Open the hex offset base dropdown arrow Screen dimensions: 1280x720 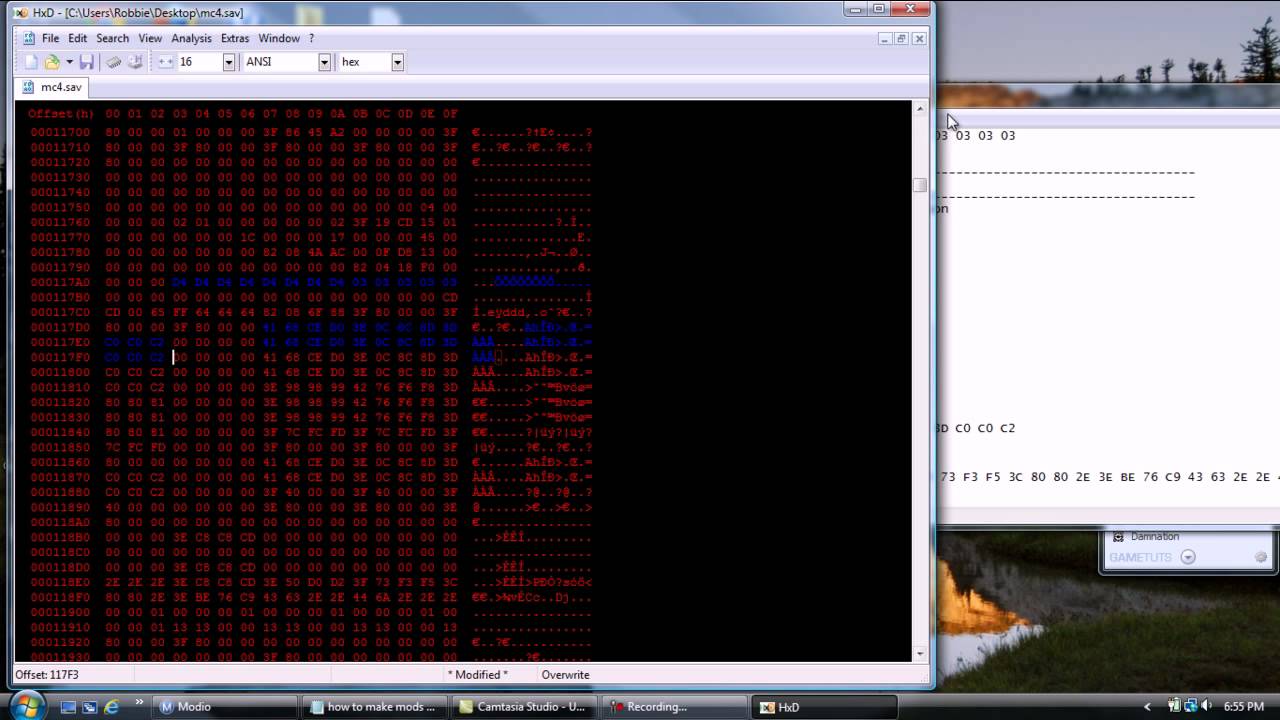pyautogui.click(x=397, y=62)
